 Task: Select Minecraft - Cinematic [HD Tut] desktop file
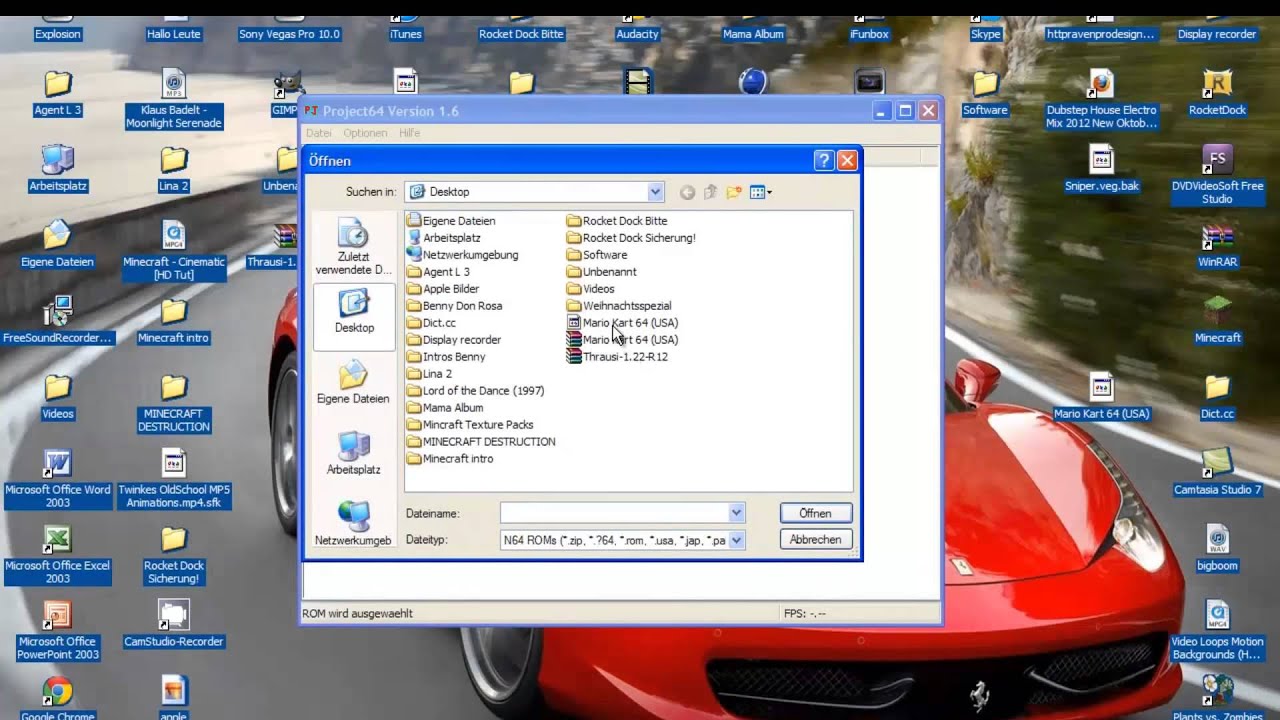174,251
